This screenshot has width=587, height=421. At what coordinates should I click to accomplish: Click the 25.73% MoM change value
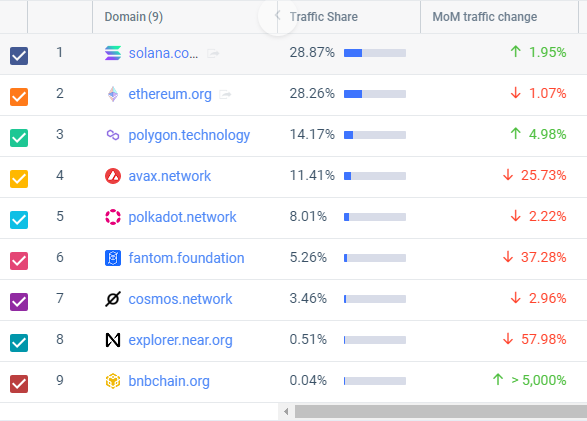(x=543, y=176)
